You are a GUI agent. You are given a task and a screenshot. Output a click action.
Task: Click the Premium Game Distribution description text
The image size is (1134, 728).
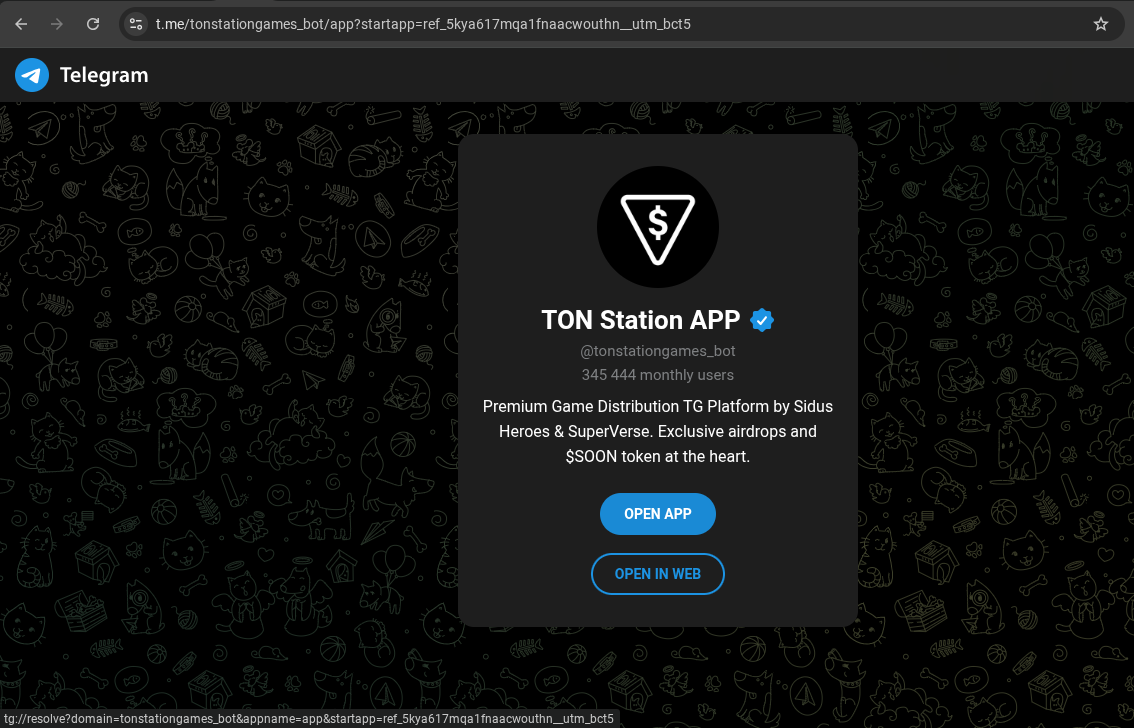tap(657, 432)
